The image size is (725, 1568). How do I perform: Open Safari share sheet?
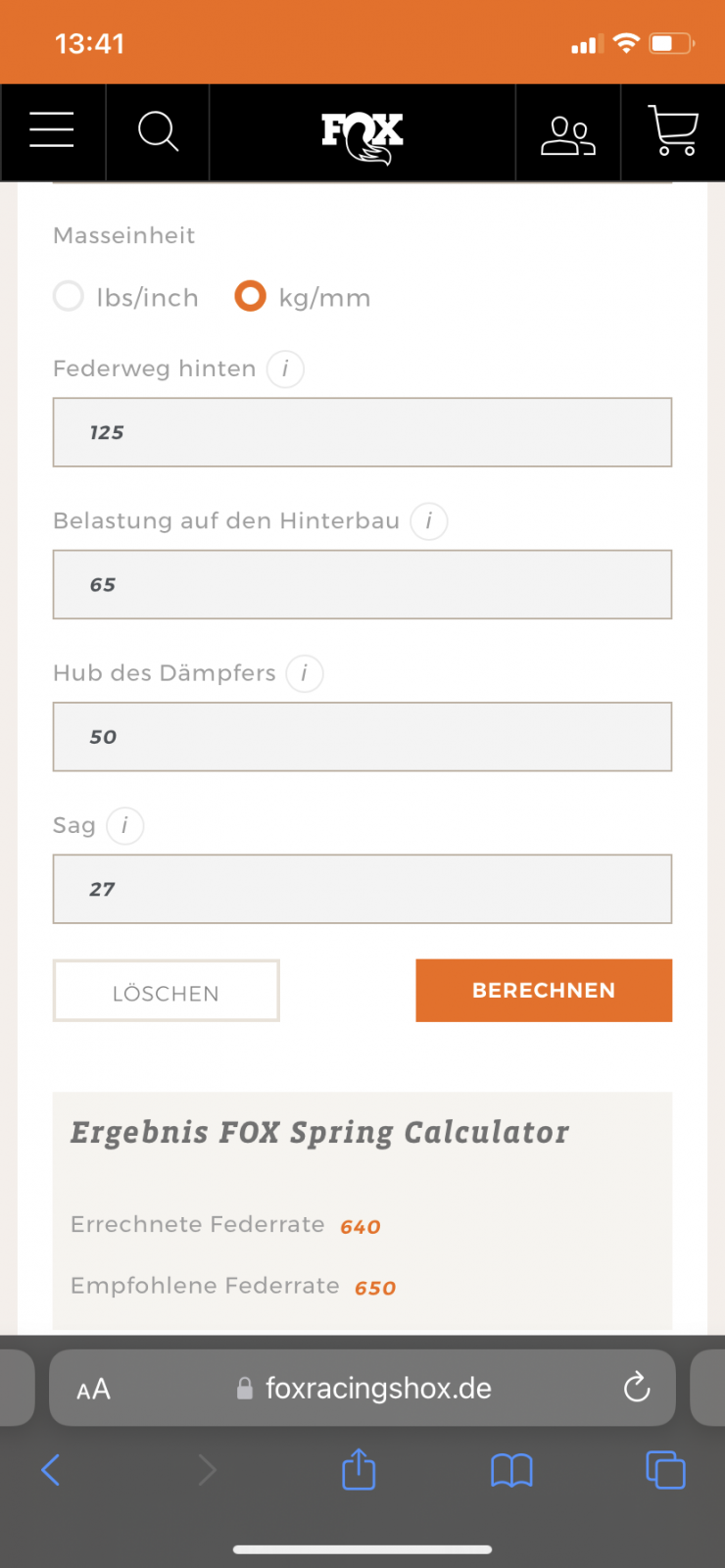[x=359, y=1469]
